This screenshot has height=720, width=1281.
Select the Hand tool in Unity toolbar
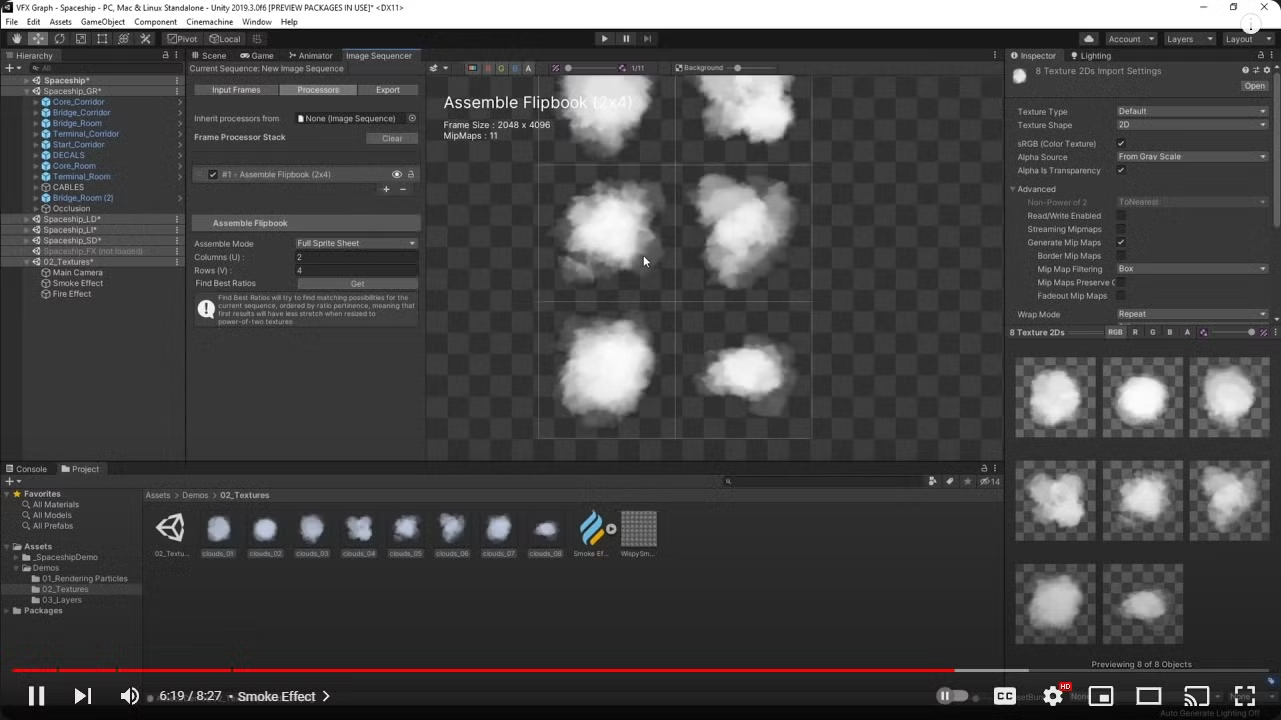pos(16,39)
